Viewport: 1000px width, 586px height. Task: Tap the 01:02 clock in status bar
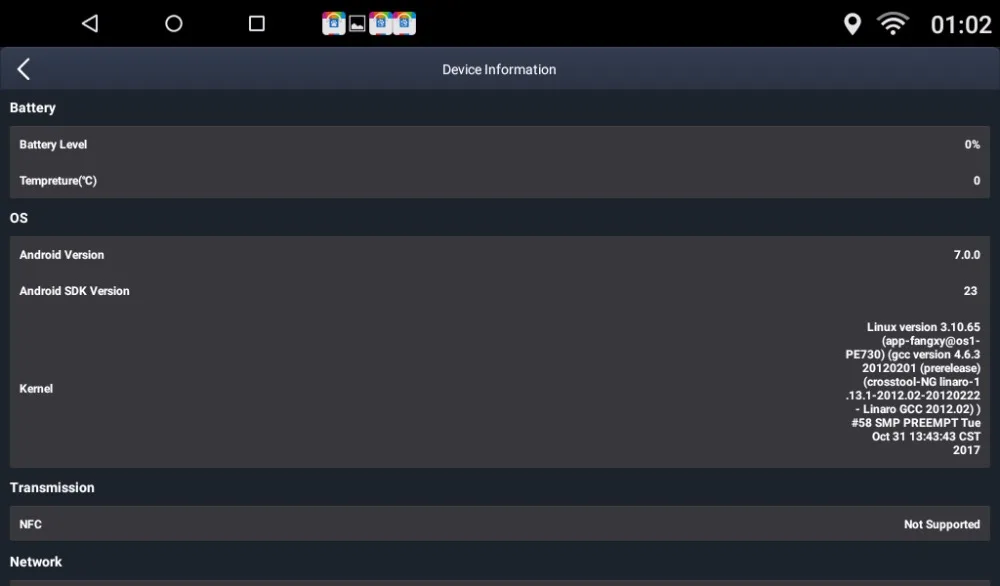[960, 25]
